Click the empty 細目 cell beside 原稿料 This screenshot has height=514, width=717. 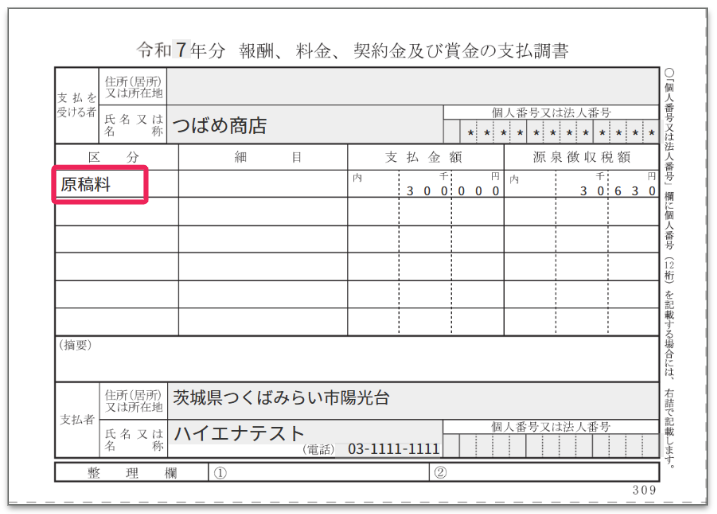tap(263, 184)
